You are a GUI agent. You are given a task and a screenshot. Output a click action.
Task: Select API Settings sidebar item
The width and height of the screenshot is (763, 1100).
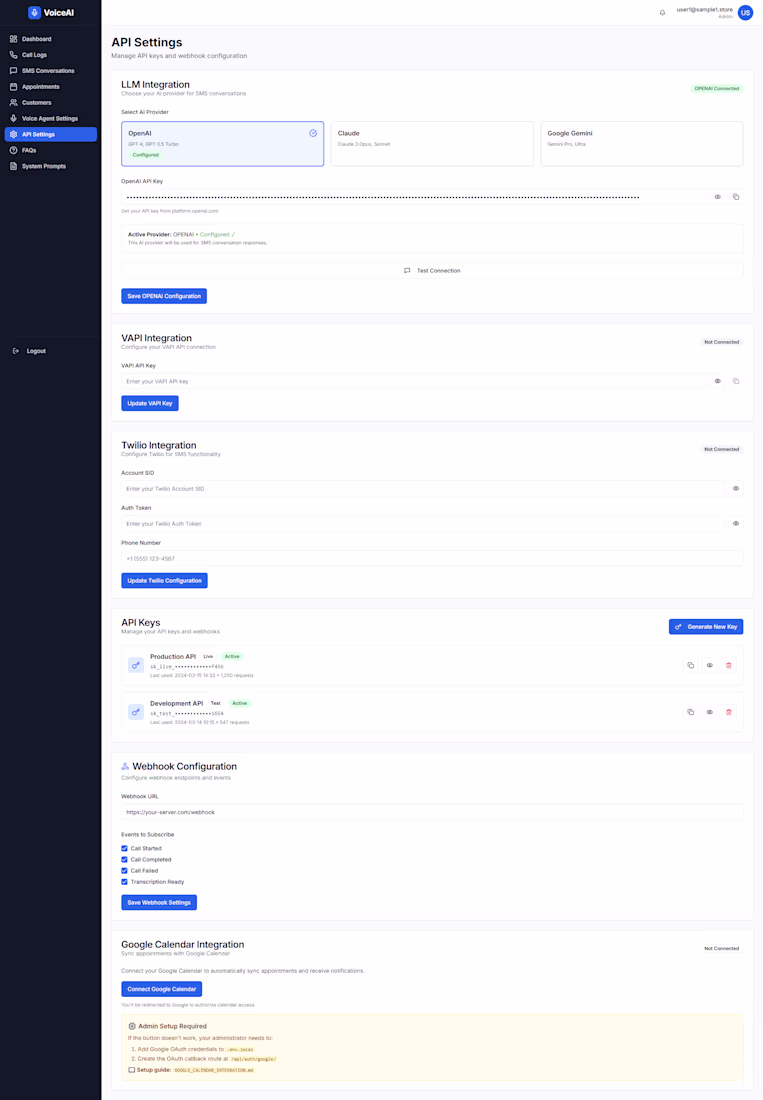tap(50, 134)
